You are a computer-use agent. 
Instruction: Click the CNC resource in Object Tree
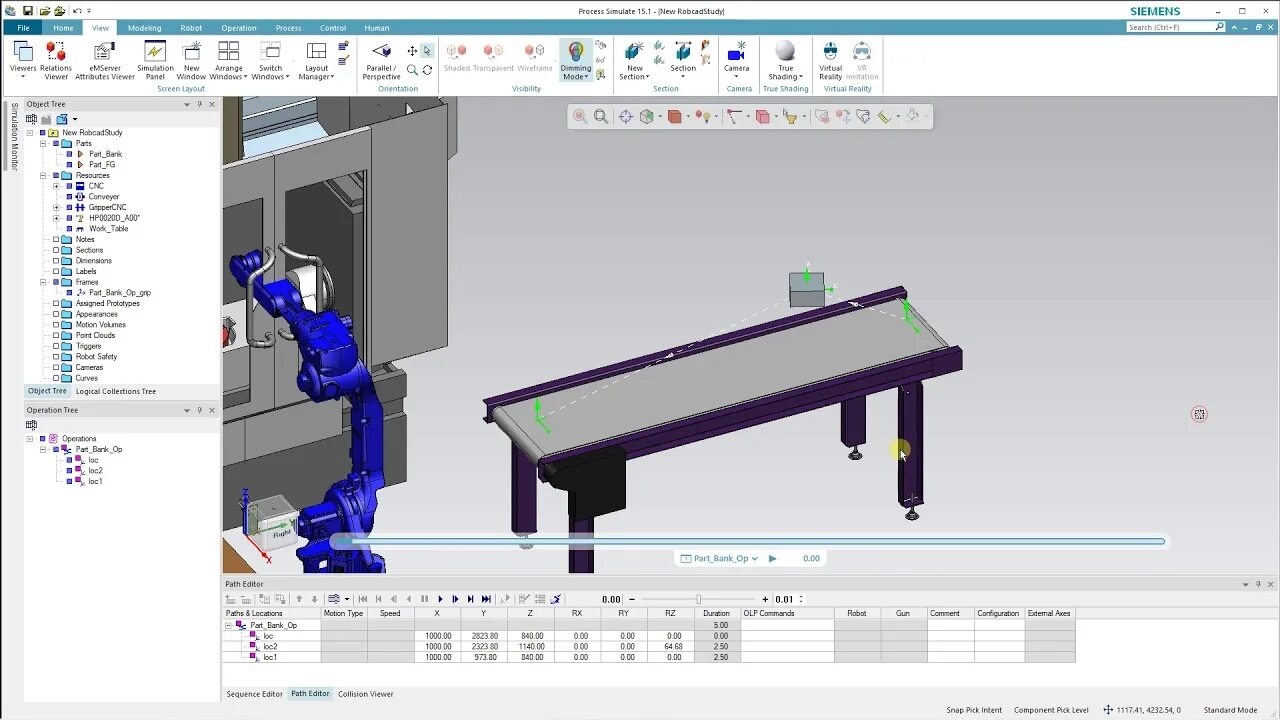pos(96,186)
